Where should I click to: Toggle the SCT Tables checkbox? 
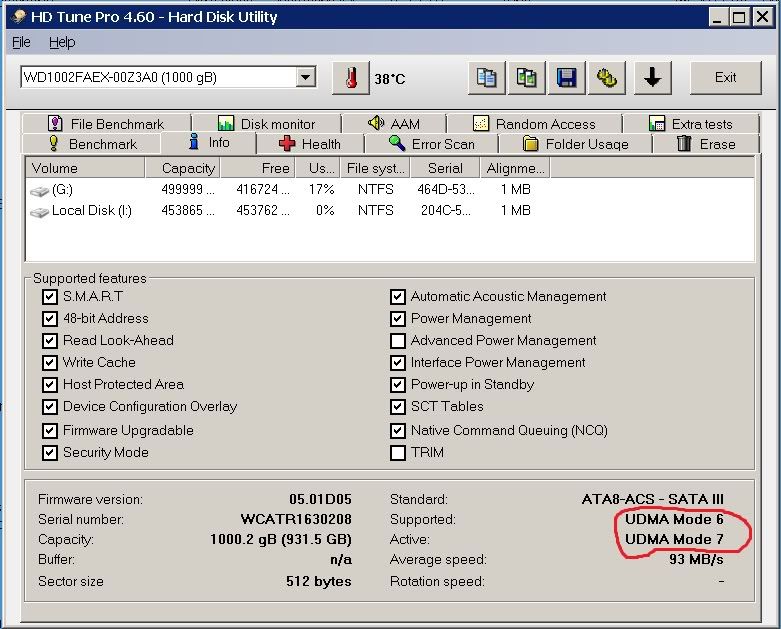[397, 407]
